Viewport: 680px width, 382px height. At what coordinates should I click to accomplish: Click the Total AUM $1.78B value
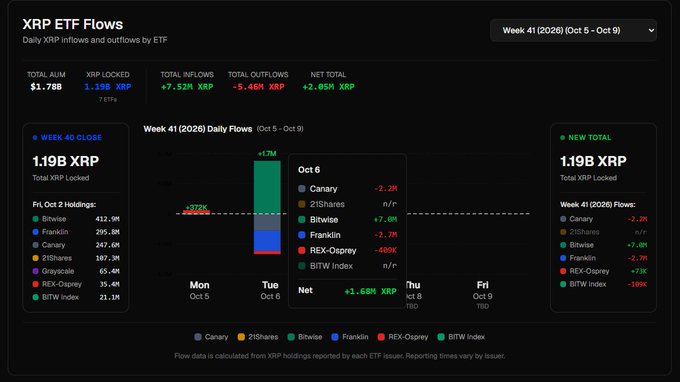coord(46,87)
